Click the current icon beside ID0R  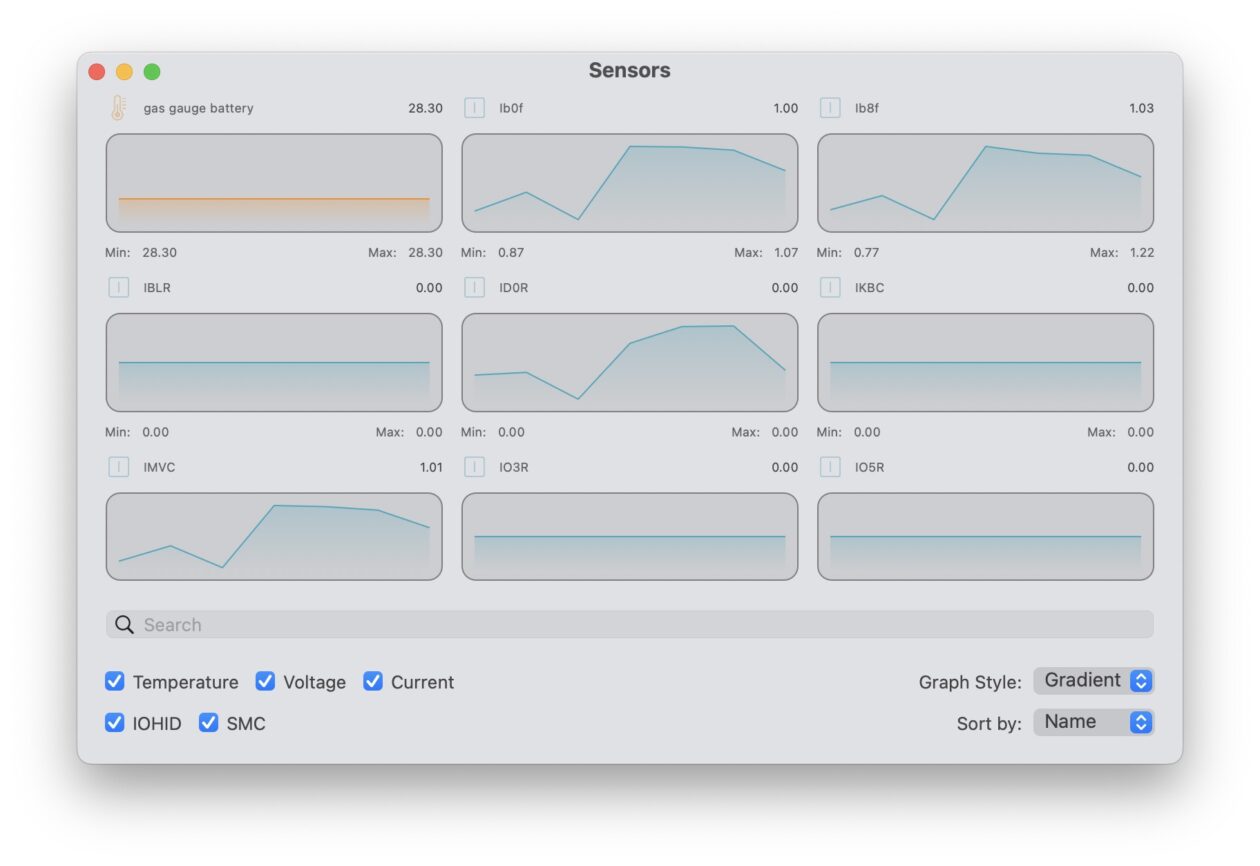tap(474, 287)
